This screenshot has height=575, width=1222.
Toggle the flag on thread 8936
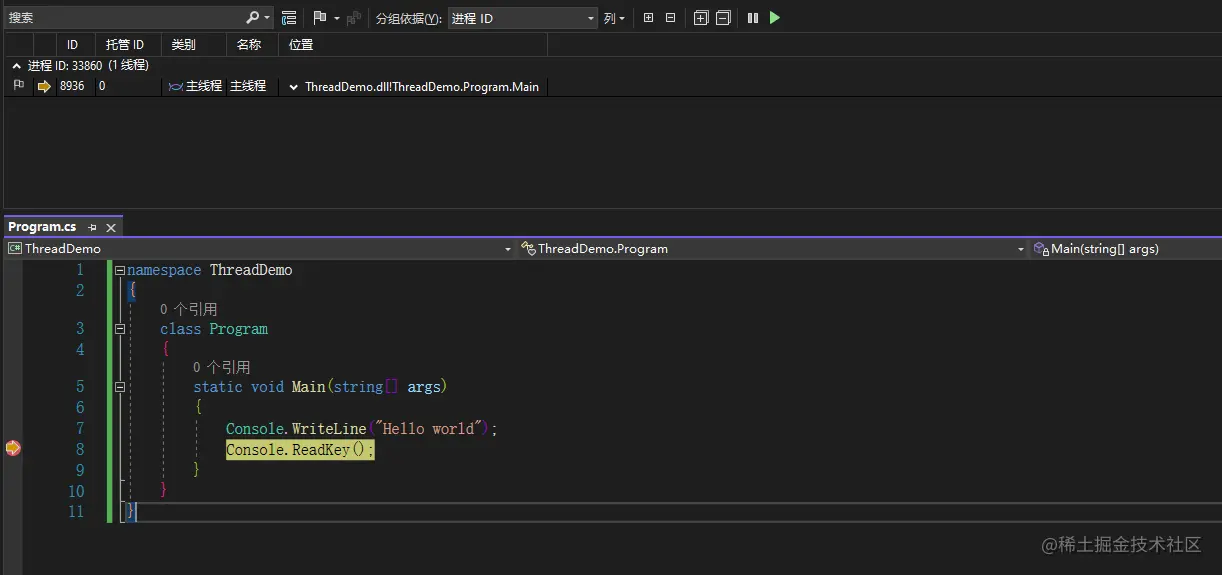(x=18, y=86)
